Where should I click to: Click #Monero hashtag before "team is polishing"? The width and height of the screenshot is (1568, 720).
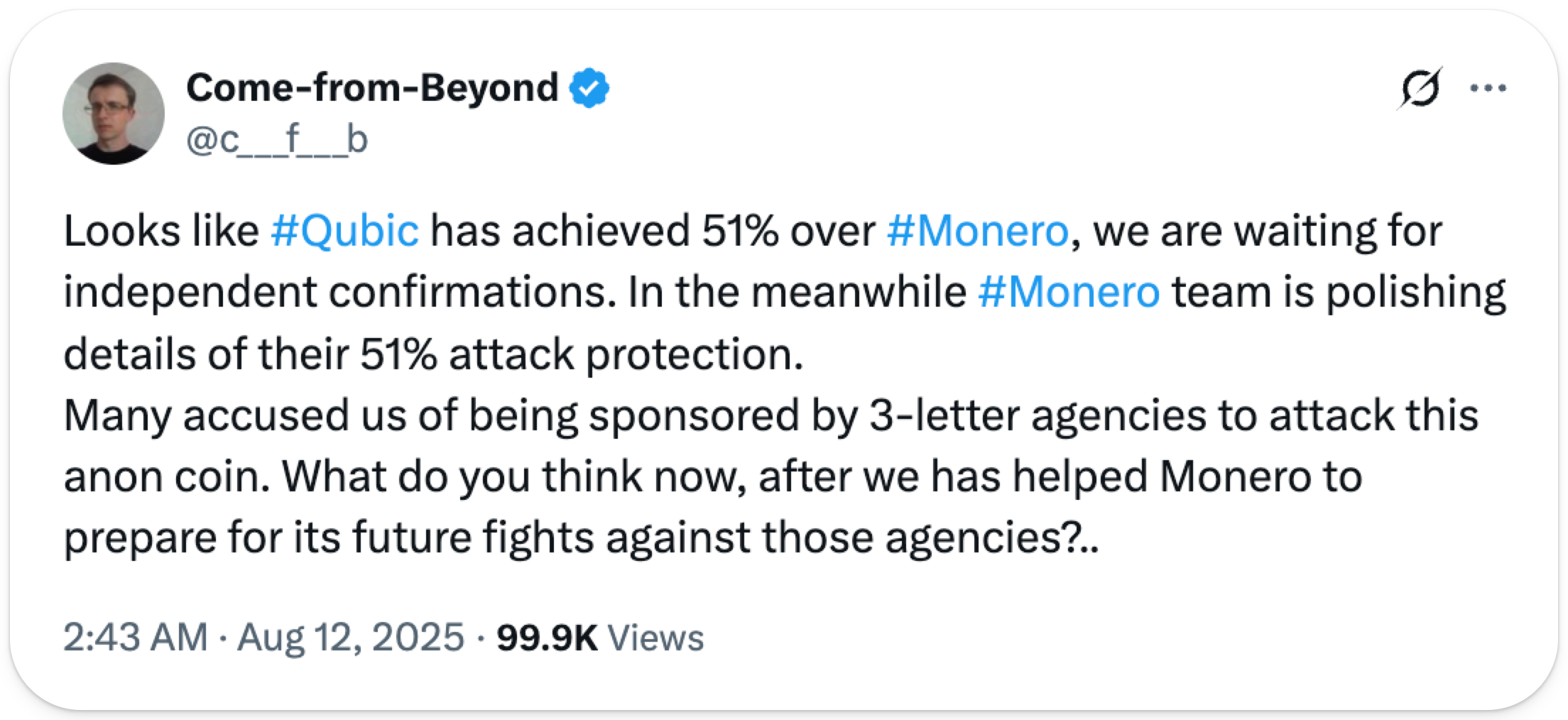pyautogui.click(x=1069, y=292)
